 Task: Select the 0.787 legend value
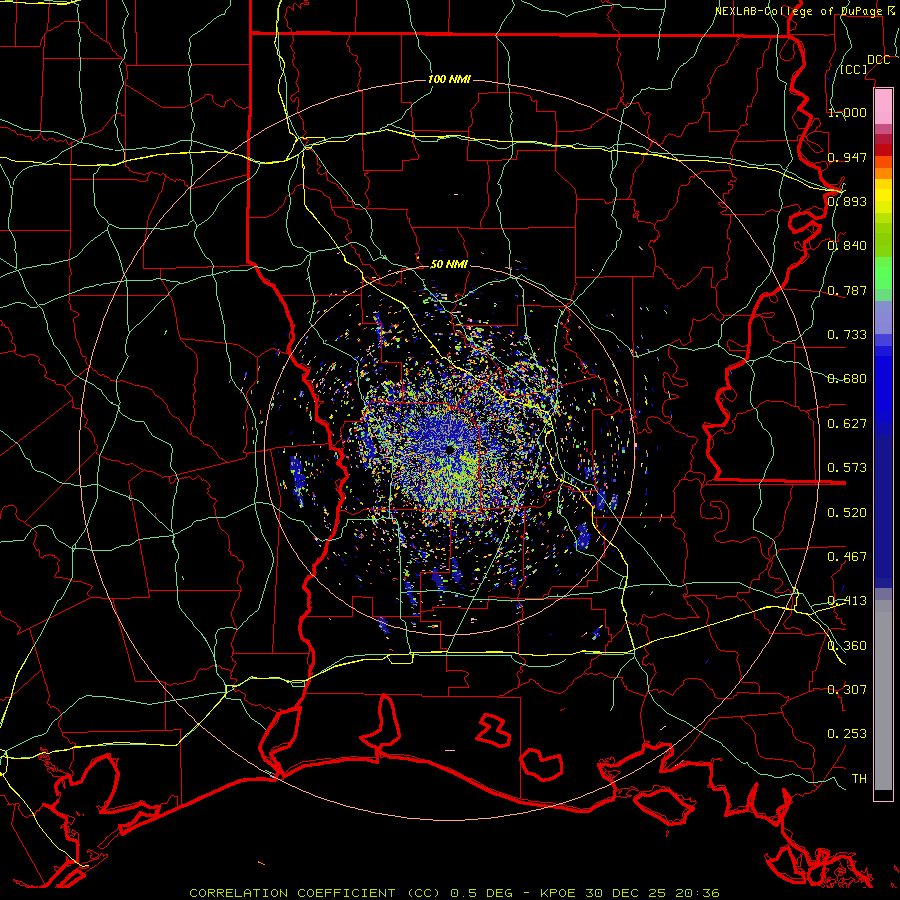(847, 290)
